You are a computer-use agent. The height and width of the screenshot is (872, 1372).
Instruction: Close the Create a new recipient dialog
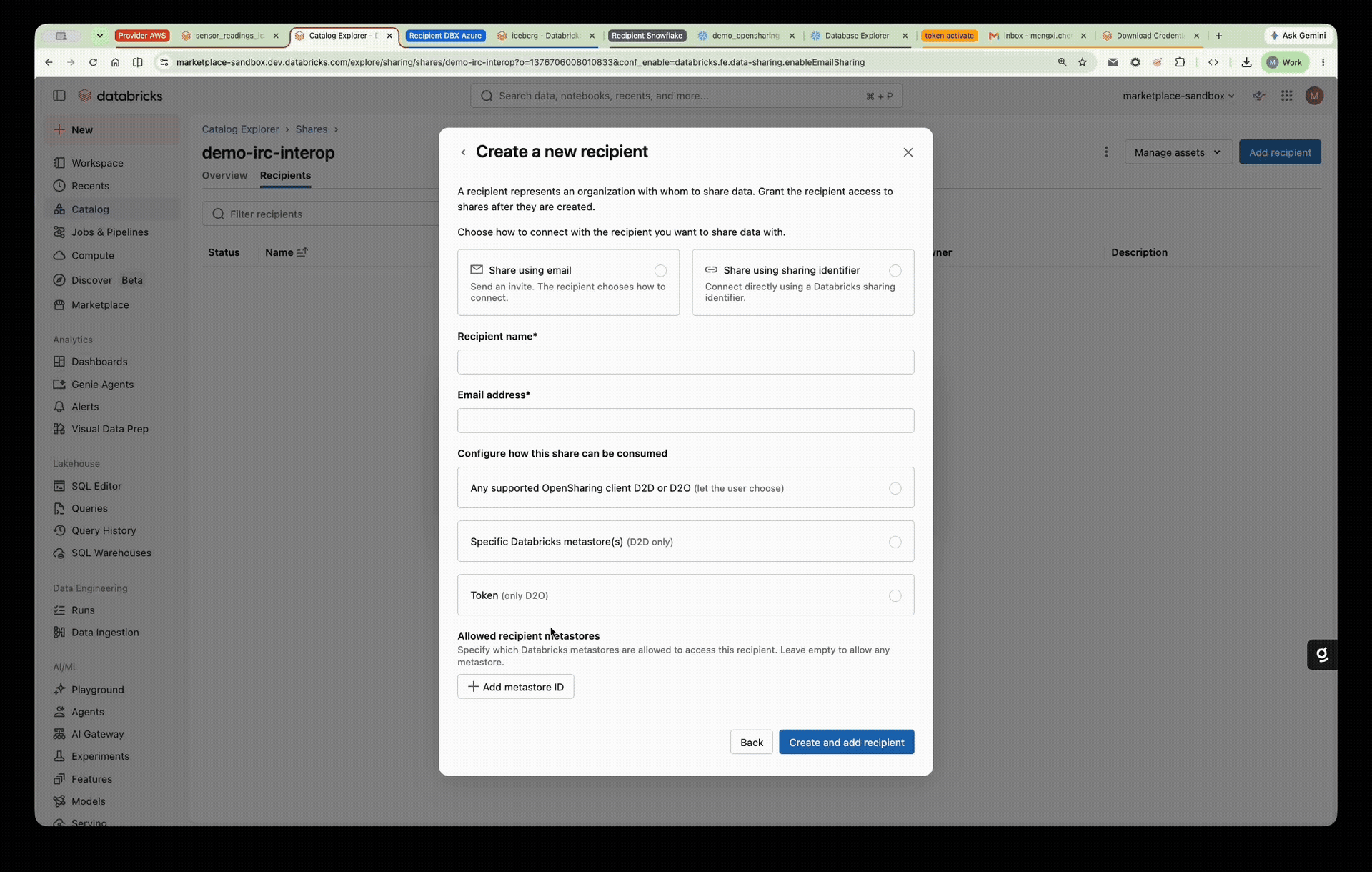(x=908, y=152)
